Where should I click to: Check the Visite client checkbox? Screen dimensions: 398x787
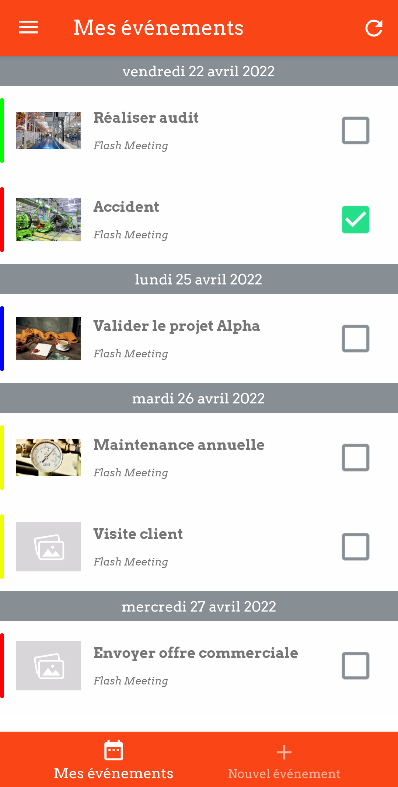[x=355, y=547]
